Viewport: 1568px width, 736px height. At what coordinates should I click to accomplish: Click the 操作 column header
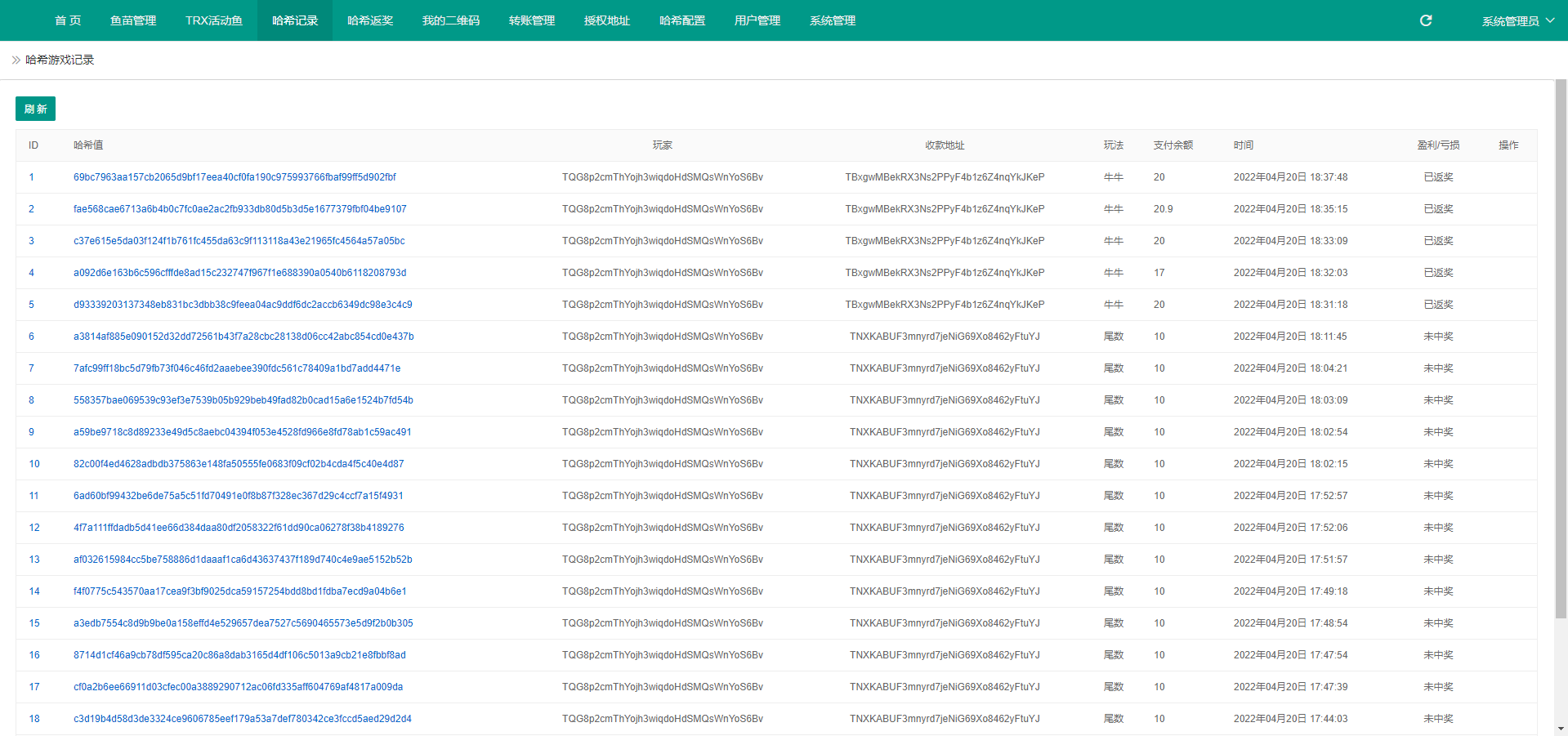pos(1508,145)
